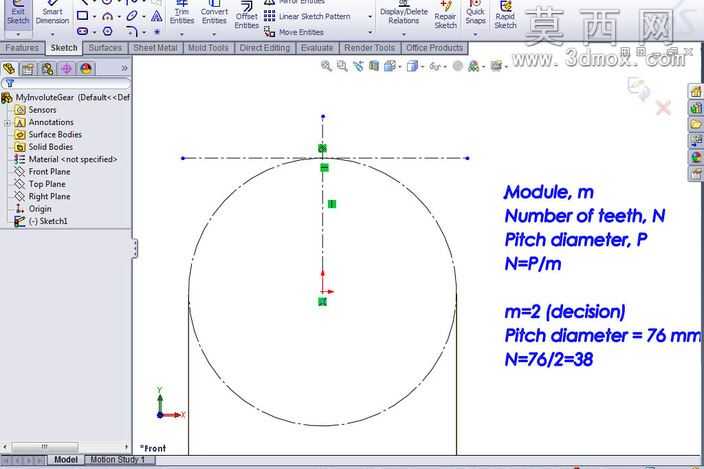Open the Smart Dimension dropdown arrow
The width and height of the screenshot is (704, 469).
coord(52,34)
